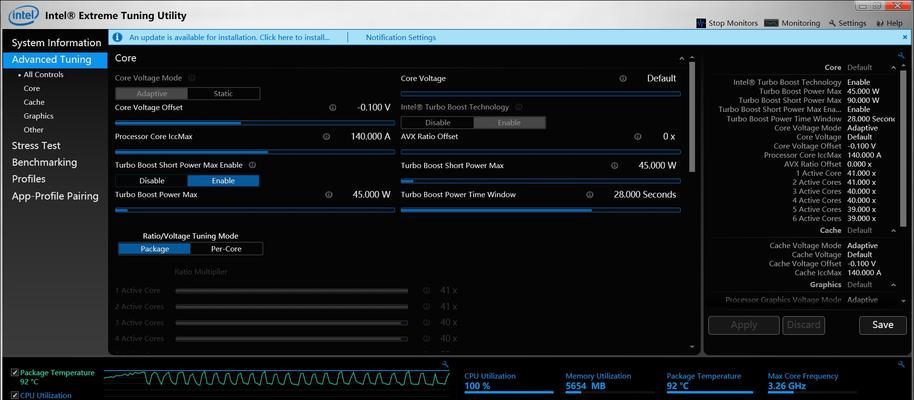Dismiss the update notification bar

pyautogui.click(x=904, y=37)
